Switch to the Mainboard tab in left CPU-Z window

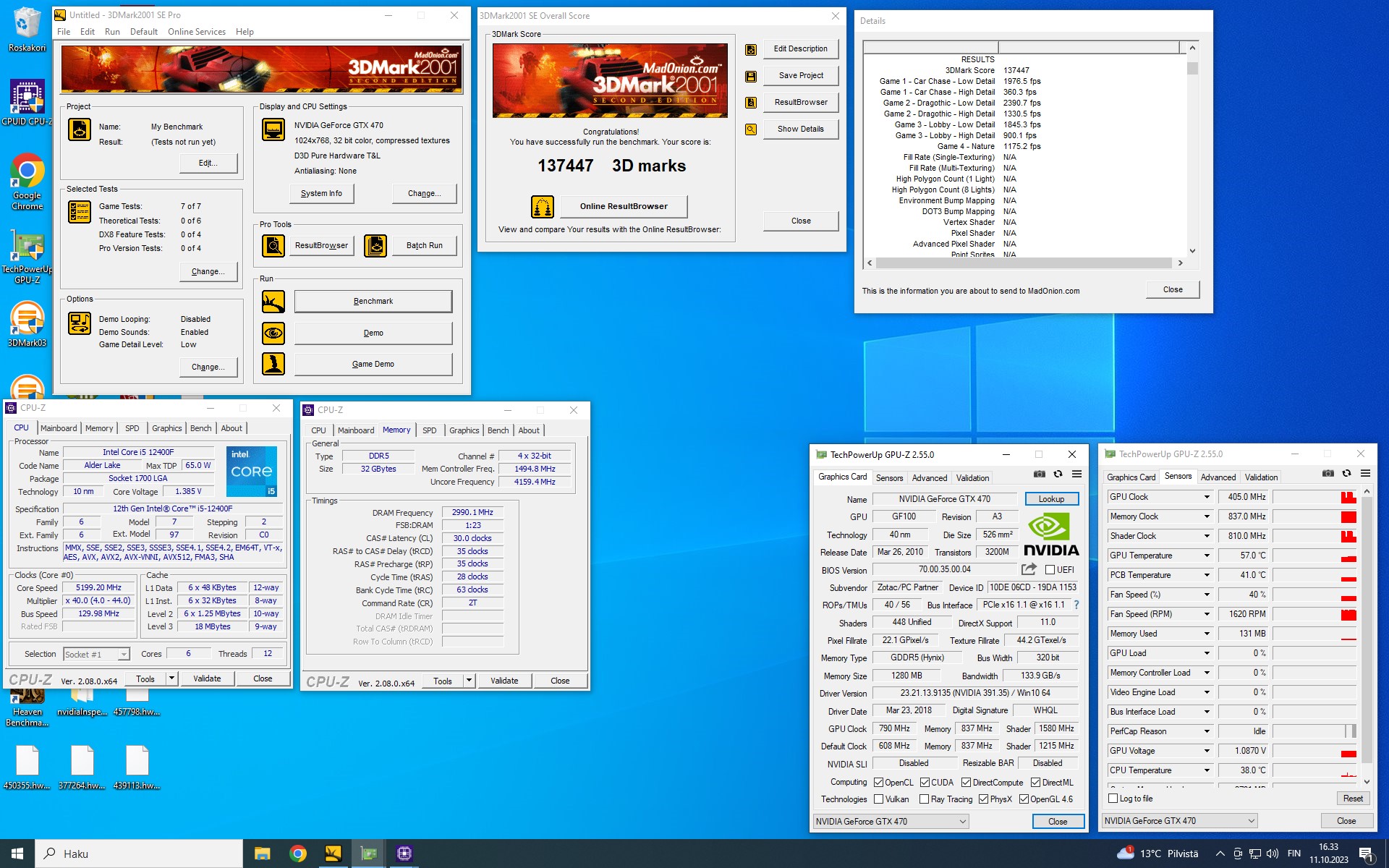(59, 428)
